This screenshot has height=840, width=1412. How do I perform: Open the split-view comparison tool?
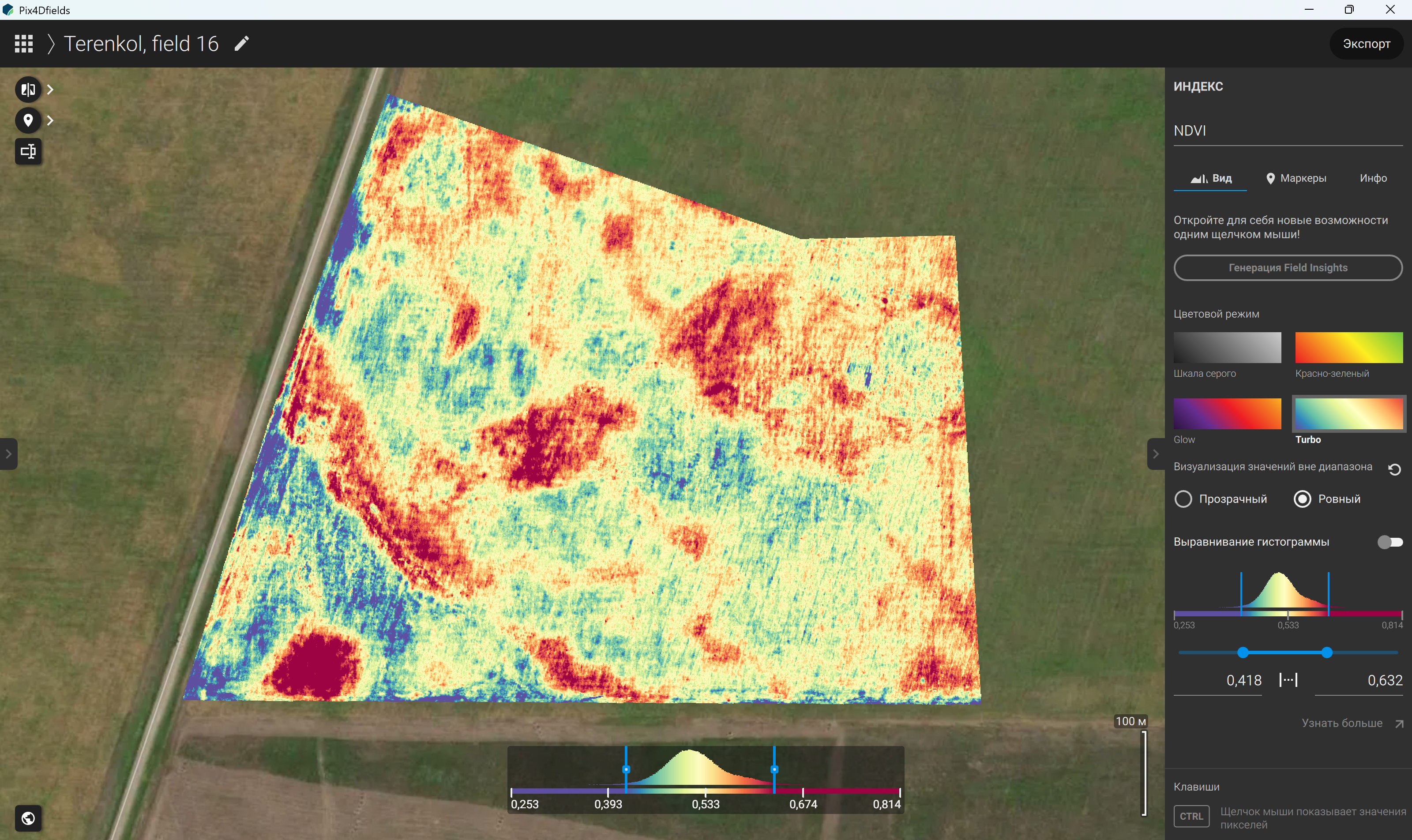click(x=28, y=90)
